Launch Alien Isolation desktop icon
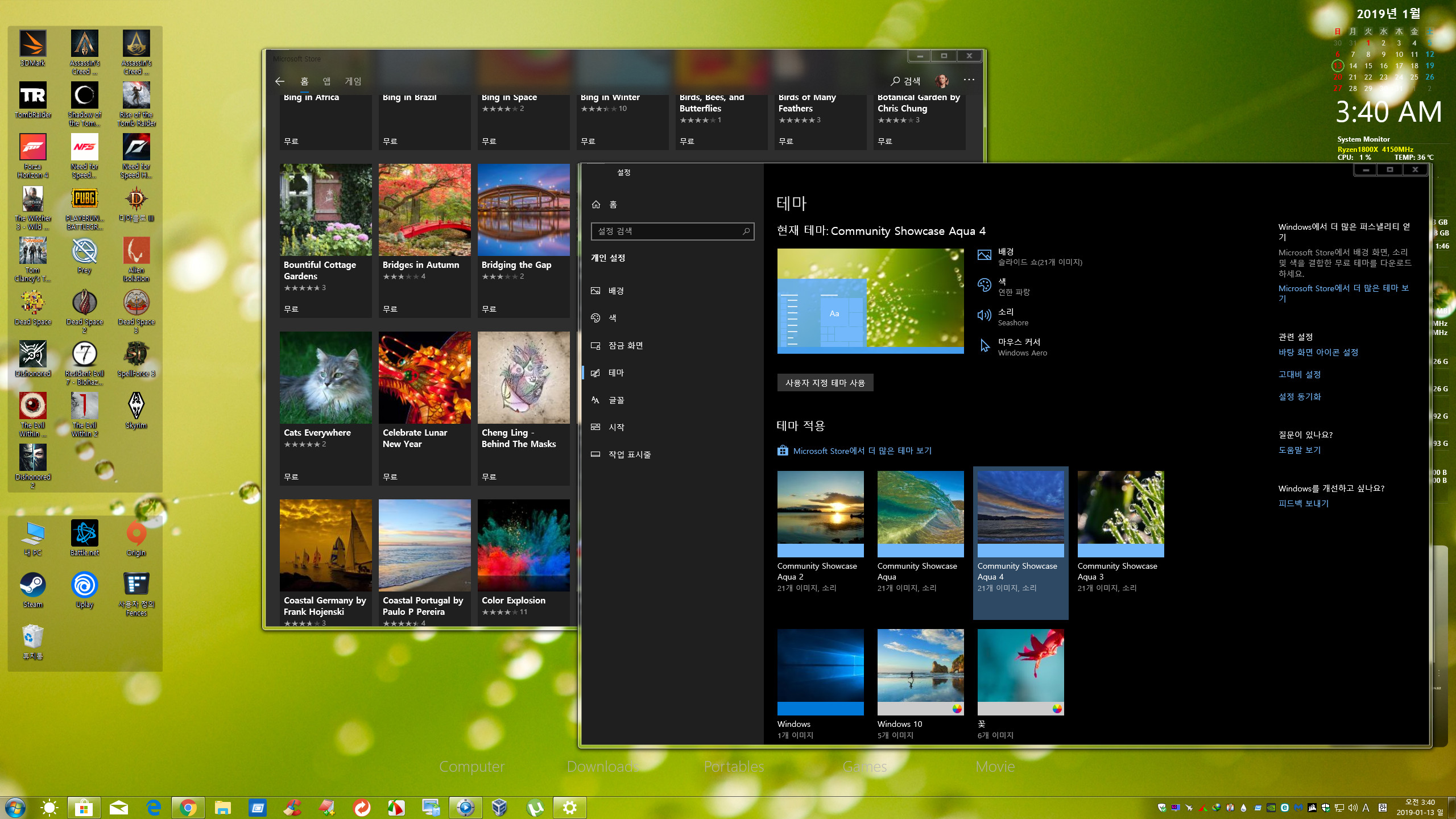 [x=136, y=259]
